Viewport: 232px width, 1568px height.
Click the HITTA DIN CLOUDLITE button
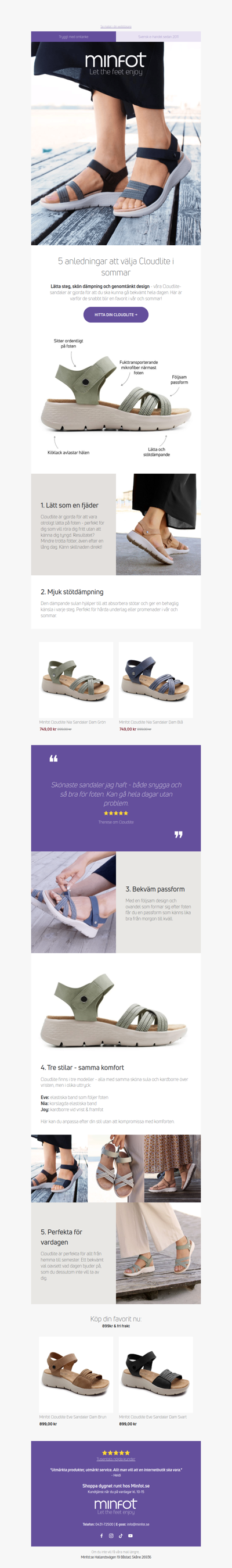tap(115, 314)
